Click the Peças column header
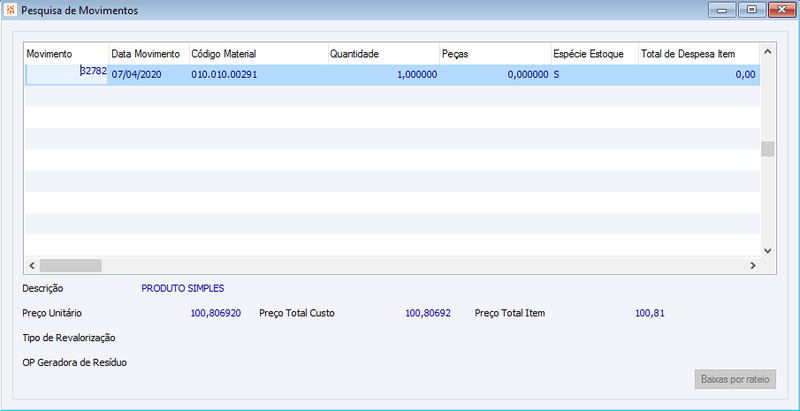Image resolution: width=800 pixels, height=411 pixels. (x=495, y=54)
